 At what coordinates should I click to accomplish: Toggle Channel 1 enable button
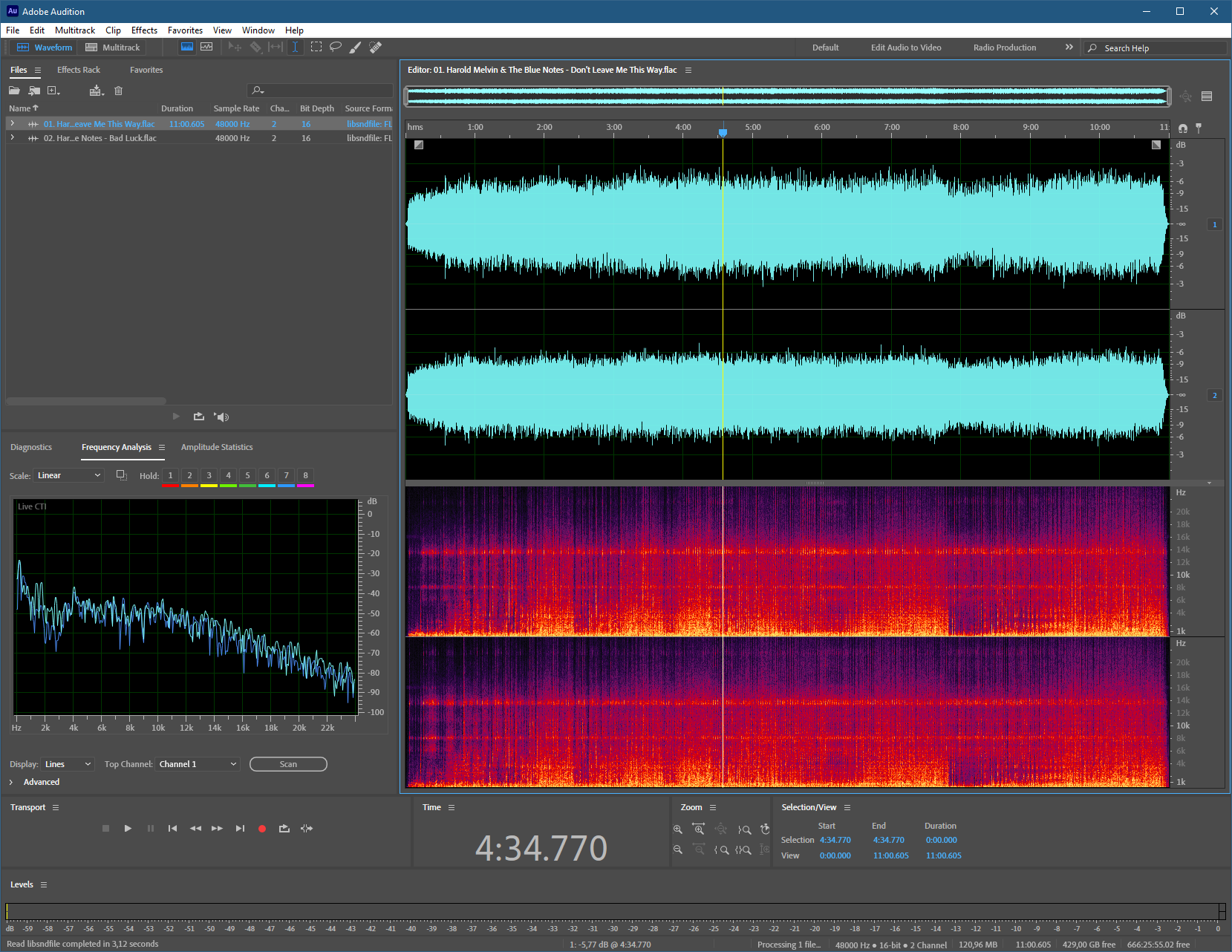[1215, 224]
